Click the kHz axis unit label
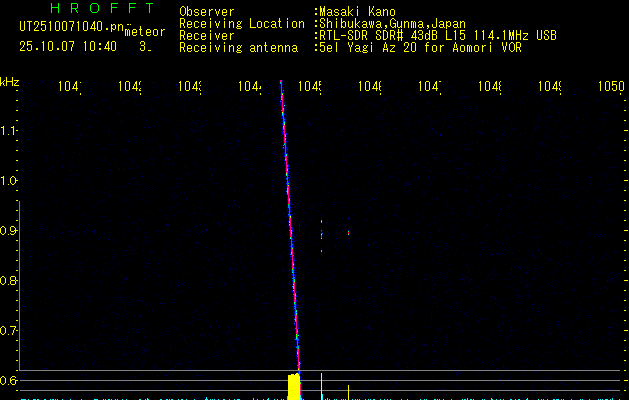Image resolution: width=629 pixels, height=400 pixels. [9, 81]
